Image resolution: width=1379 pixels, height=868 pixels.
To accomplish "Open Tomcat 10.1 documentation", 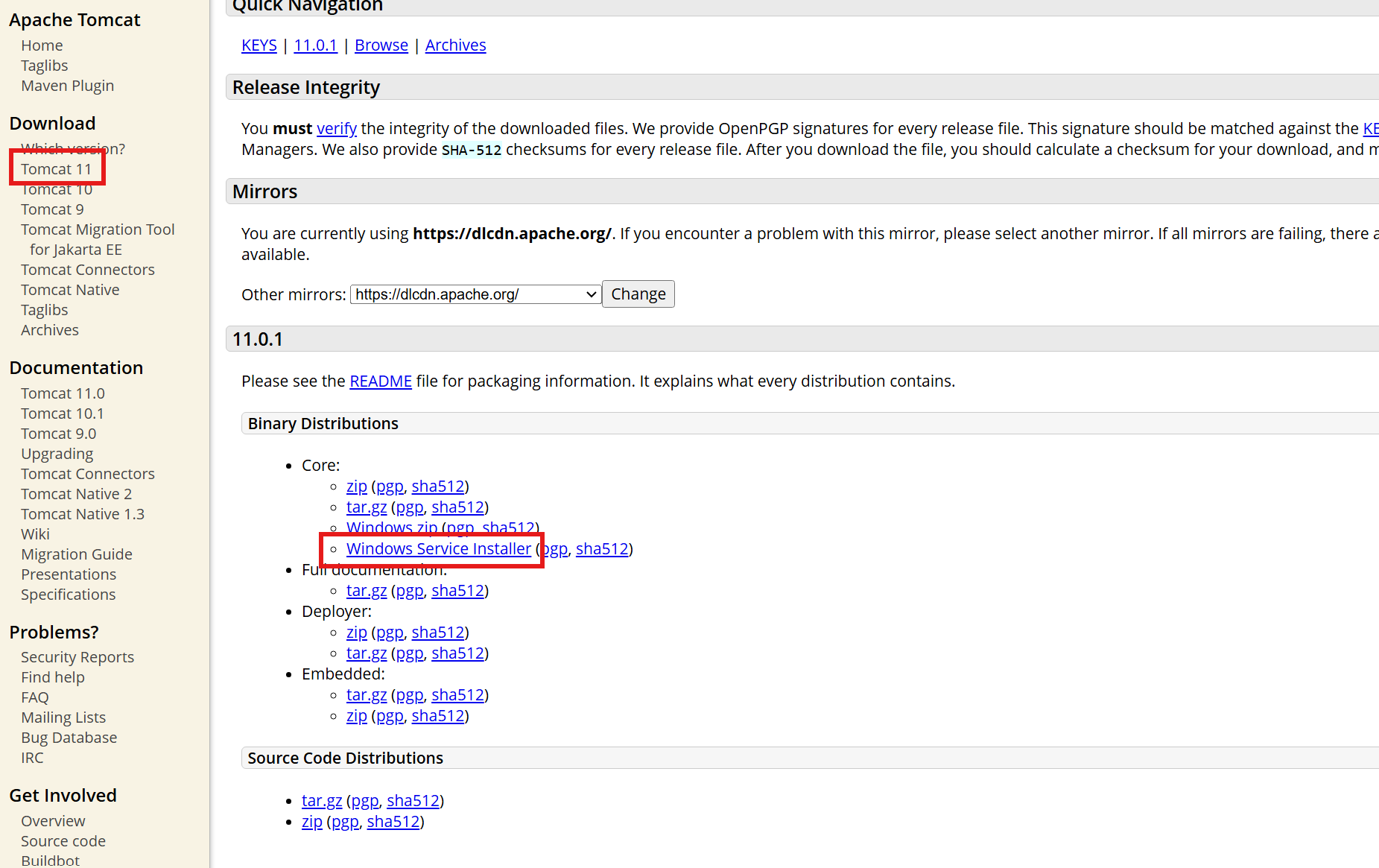I will (62, 414).
